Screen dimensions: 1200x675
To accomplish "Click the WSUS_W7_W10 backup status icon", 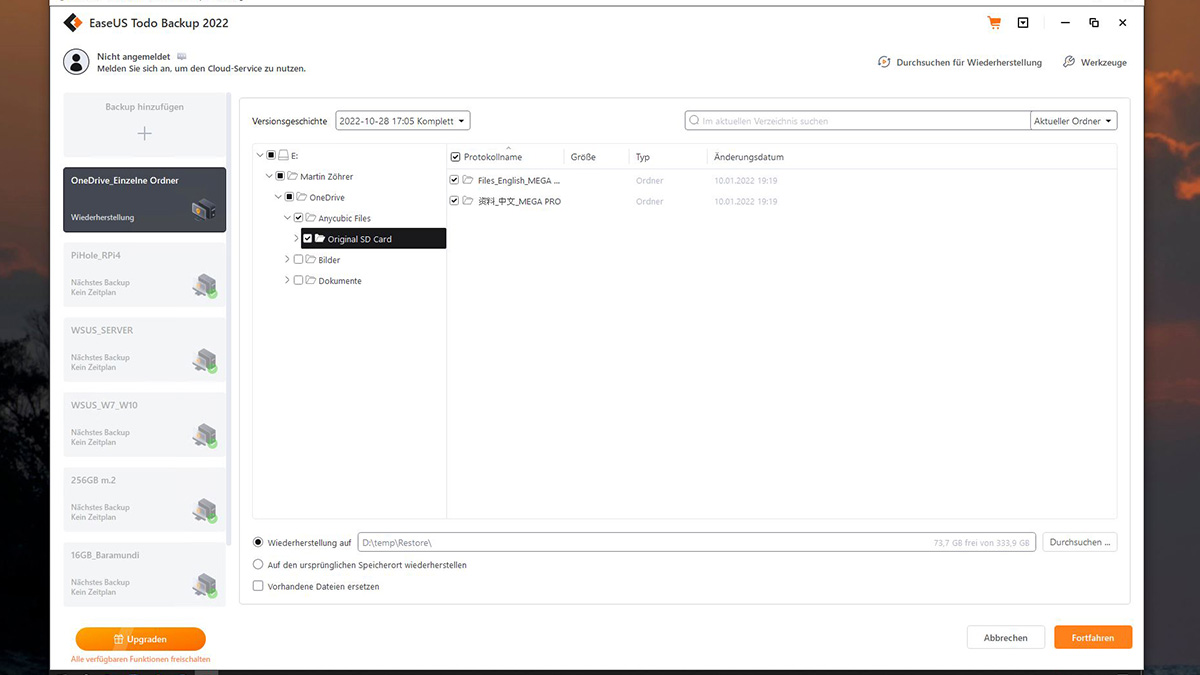I will [205, 437].
